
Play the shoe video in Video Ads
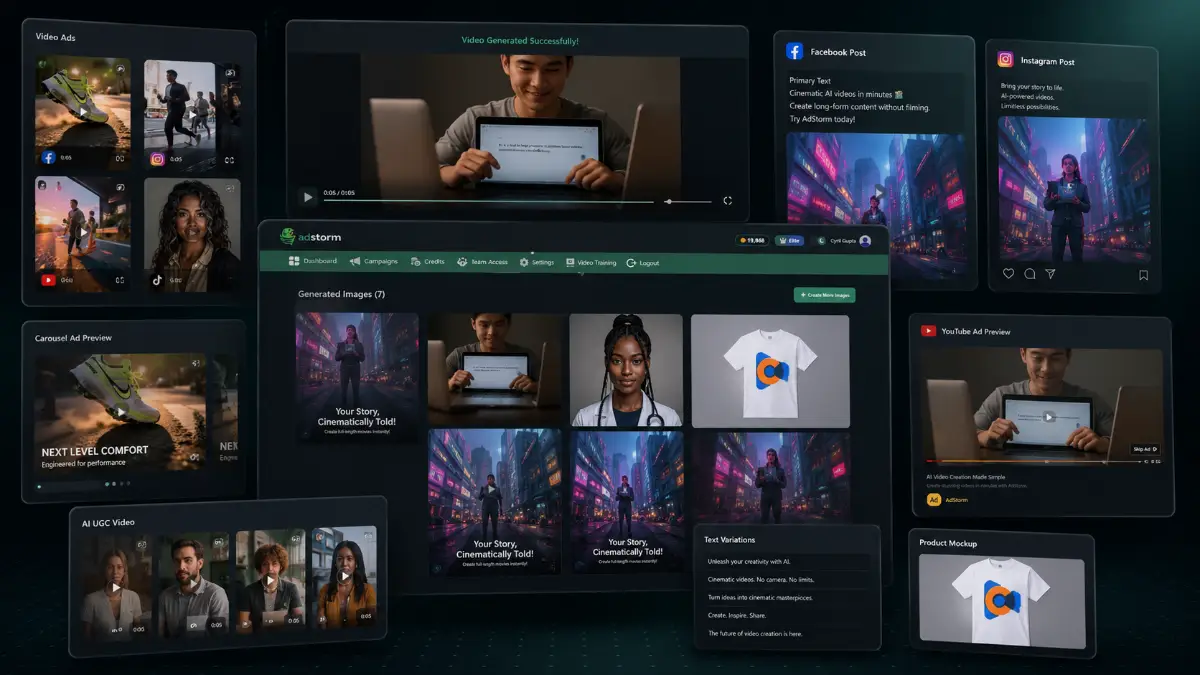[x=83, y=112]
